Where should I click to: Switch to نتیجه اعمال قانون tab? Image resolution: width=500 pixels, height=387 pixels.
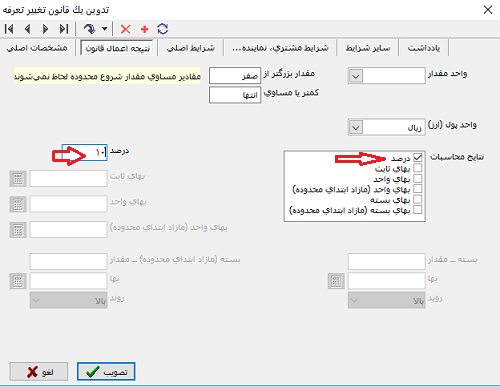[117, 48]
